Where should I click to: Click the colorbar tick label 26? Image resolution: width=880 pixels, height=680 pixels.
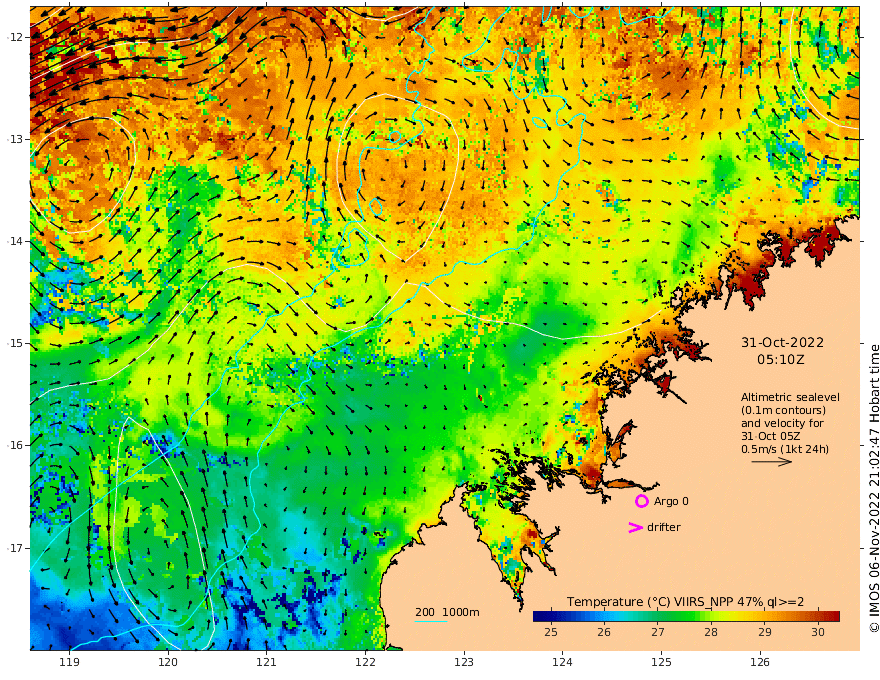click(x=604, y=632)
